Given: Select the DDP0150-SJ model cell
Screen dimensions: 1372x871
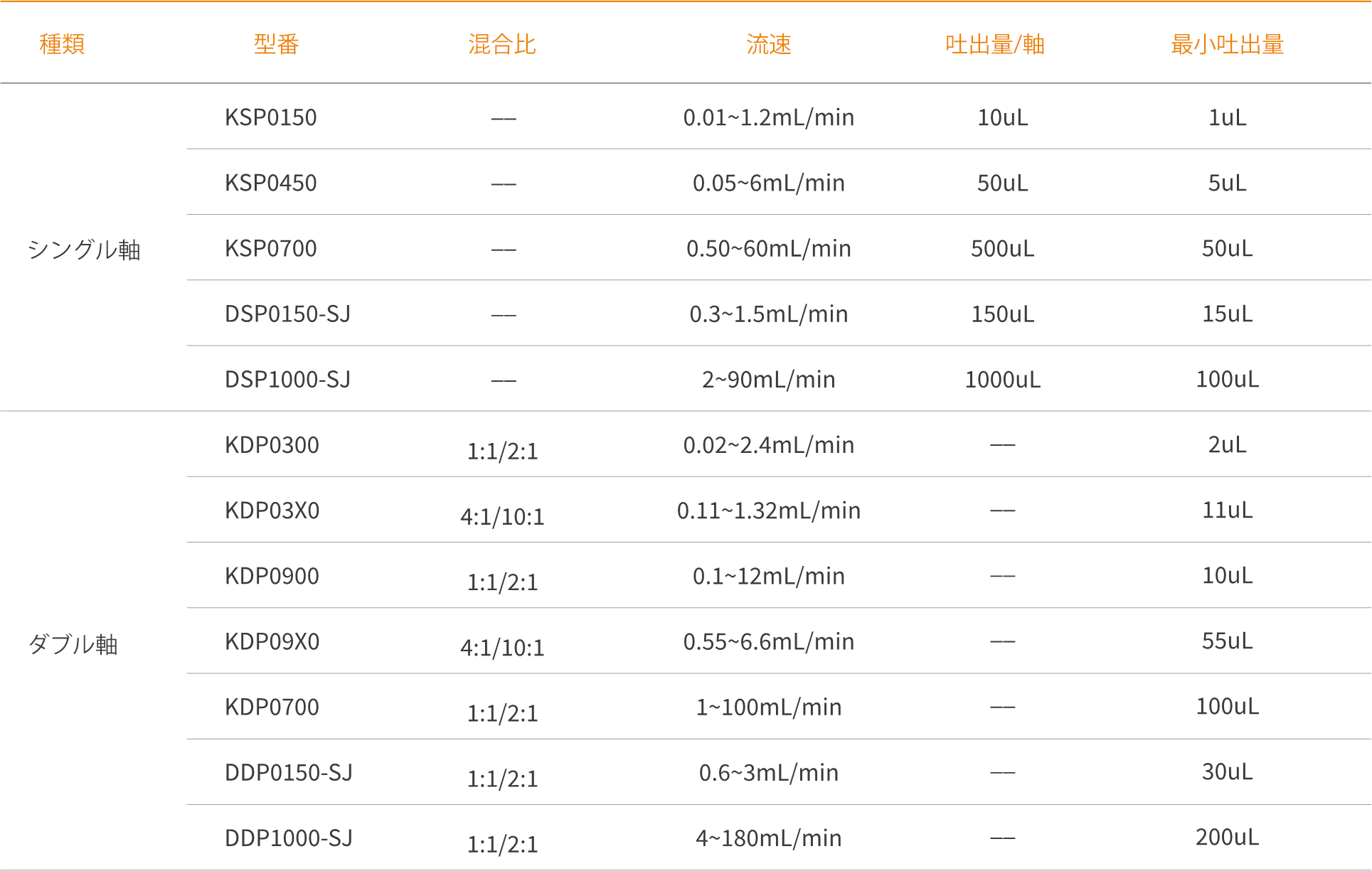Looking at the screenshot, I should tap(288, 772).
